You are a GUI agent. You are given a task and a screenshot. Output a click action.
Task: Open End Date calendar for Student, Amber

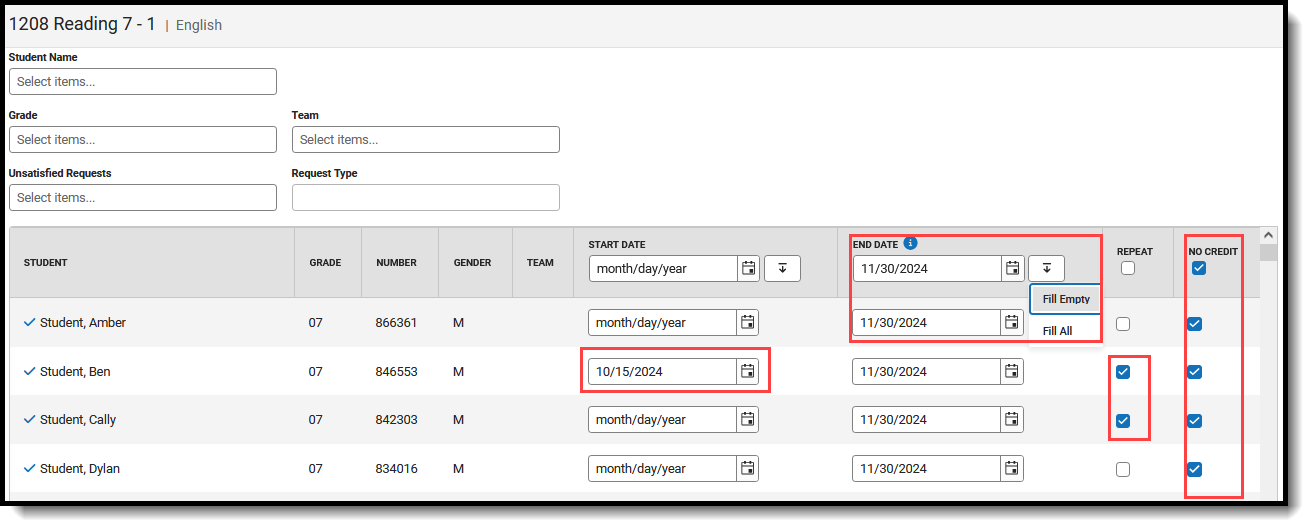point(1012,322)
